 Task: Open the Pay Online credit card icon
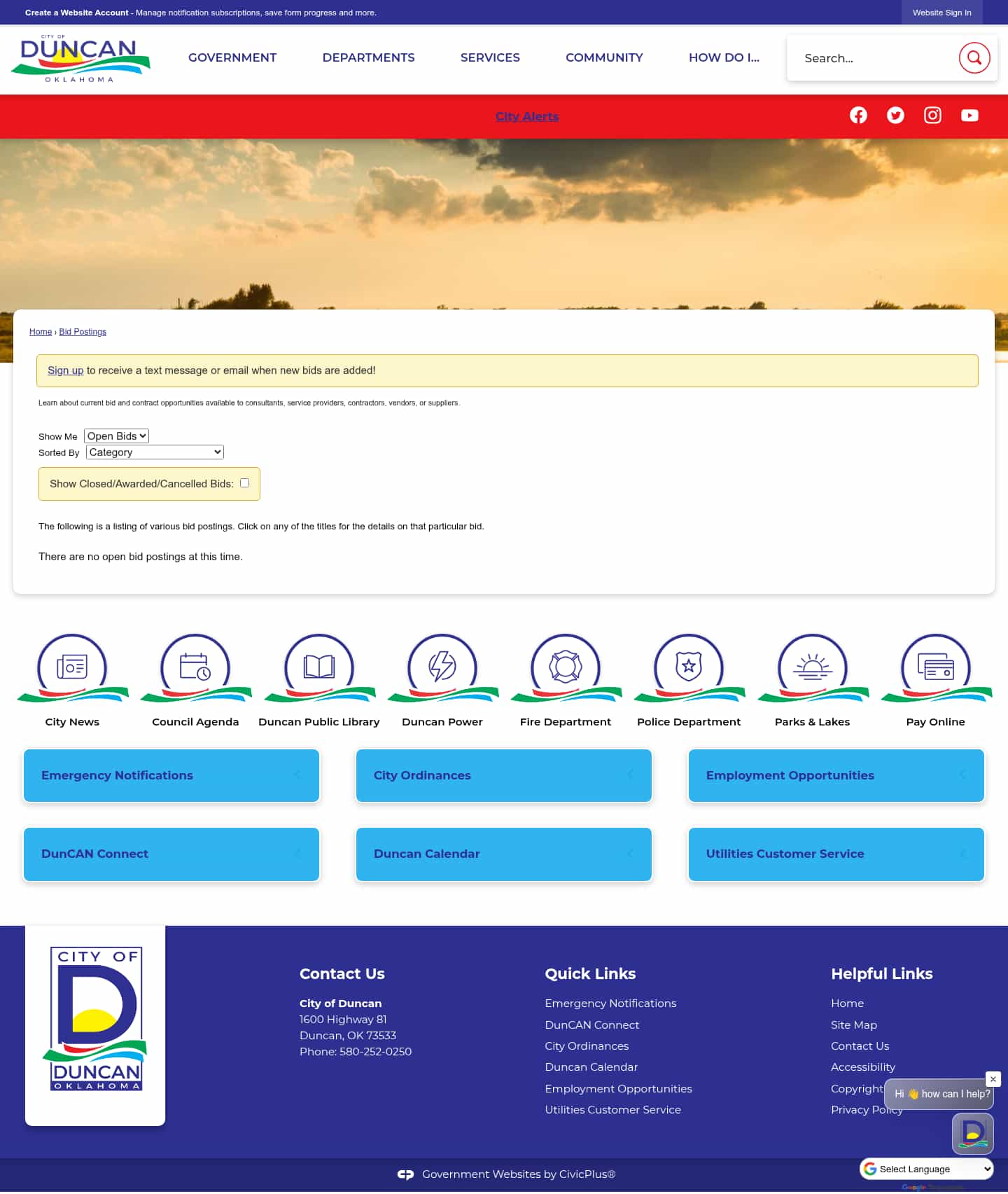pyautogui.click(x=936, y=667)
